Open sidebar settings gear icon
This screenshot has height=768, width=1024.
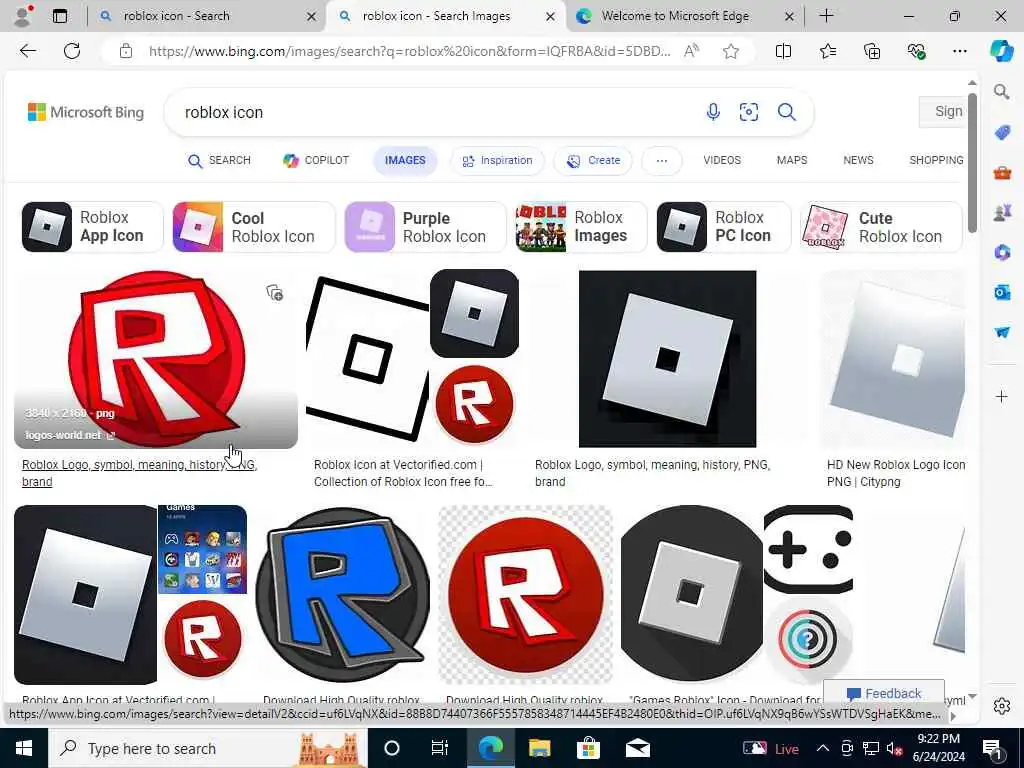pos(1002,706)
